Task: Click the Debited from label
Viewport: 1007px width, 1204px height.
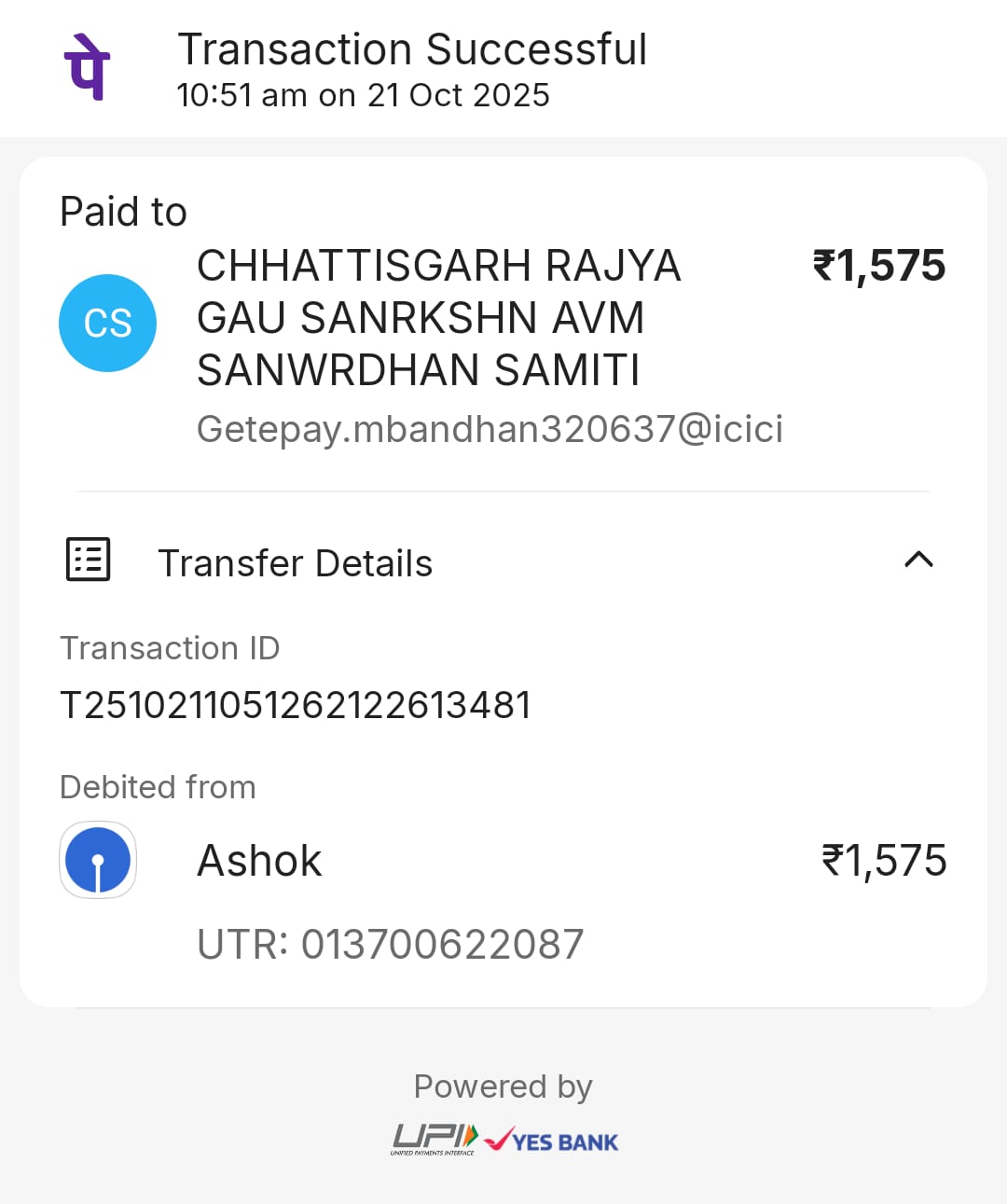Action: coord(158,787)
